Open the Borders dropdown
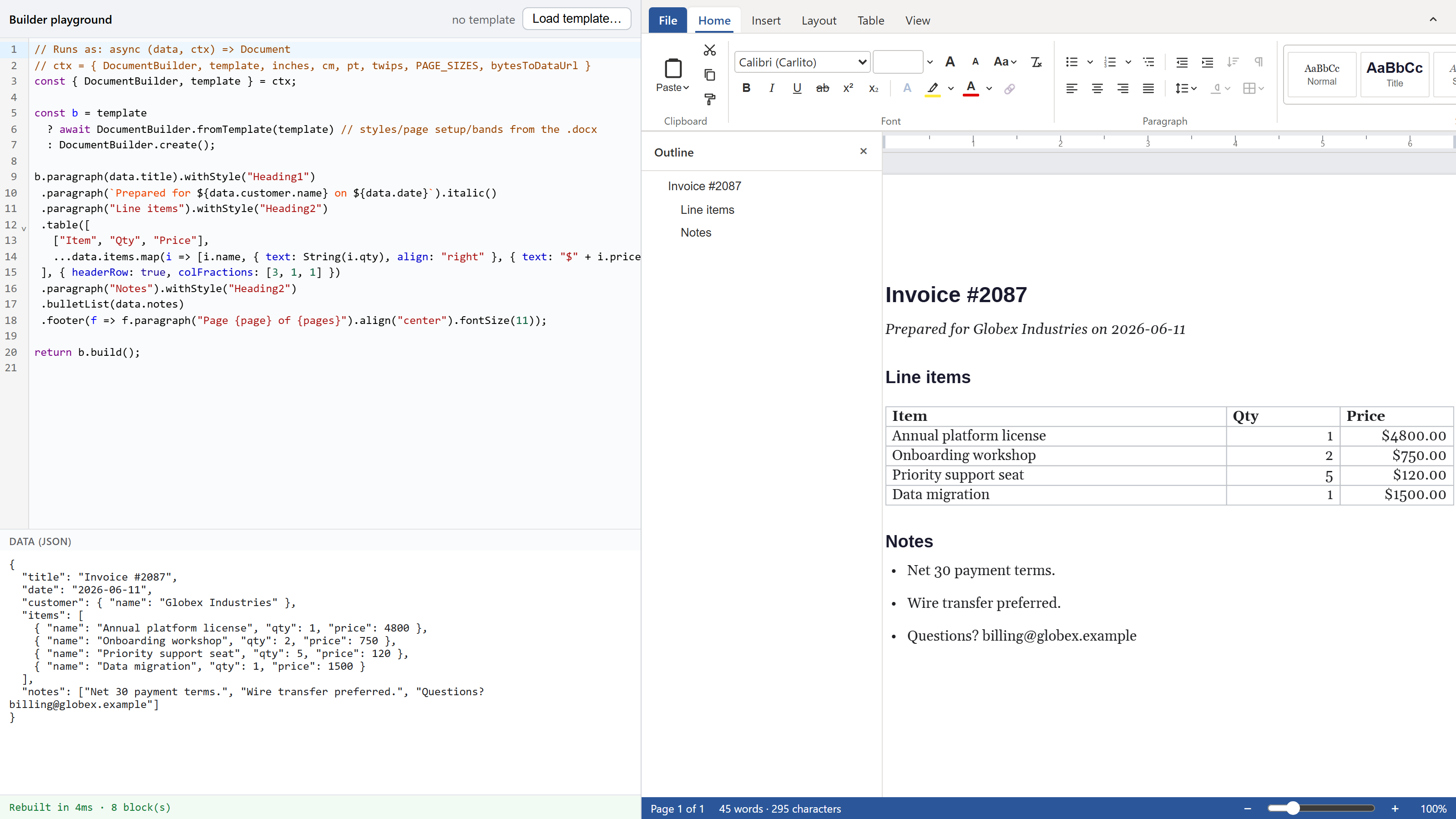Image resolution: width=1456 pixels, height=819 pixels. (x=1254, y=88)
